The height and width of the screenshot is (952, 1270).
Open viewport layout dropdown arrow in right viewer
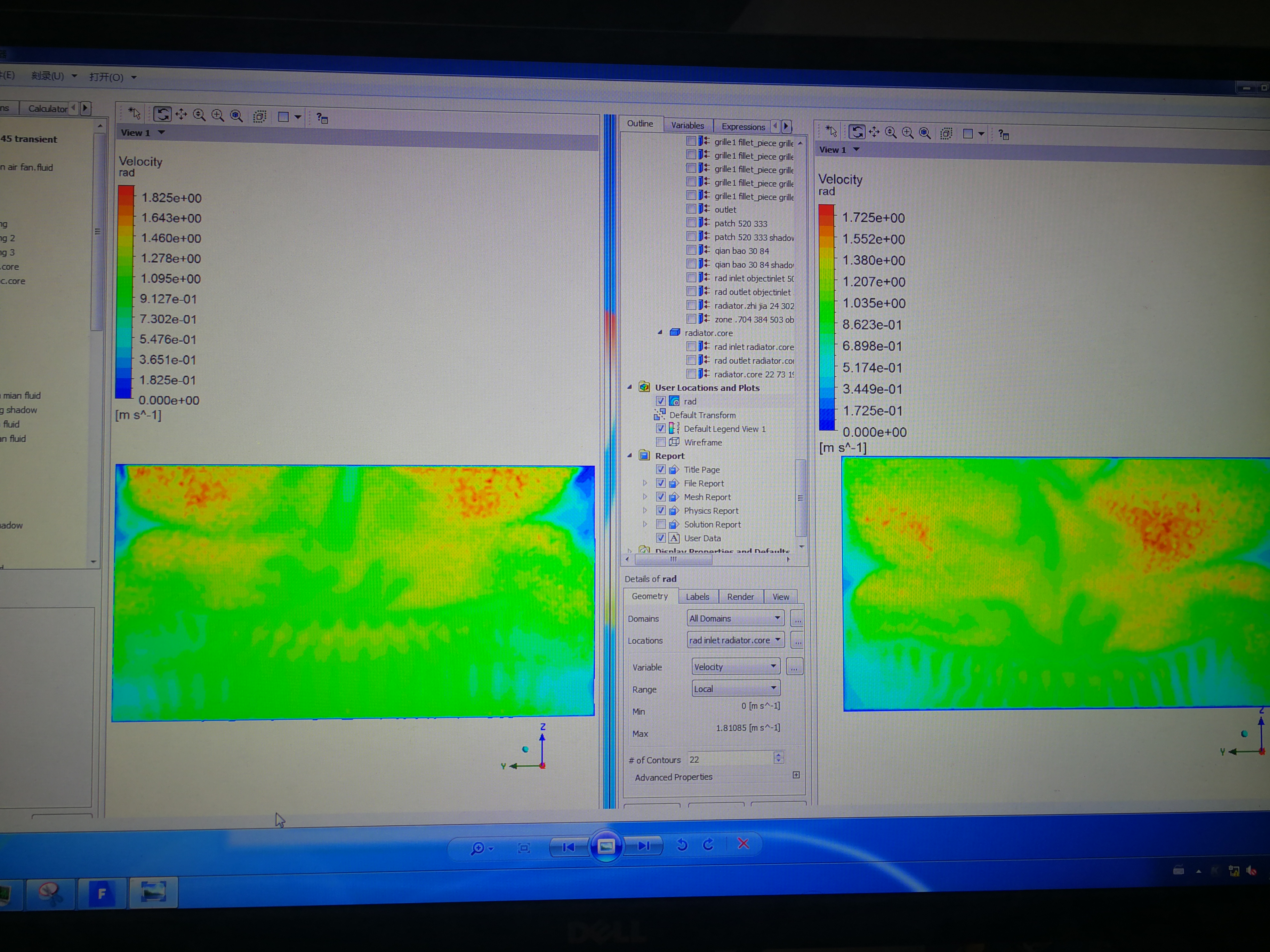coord(981,134)
